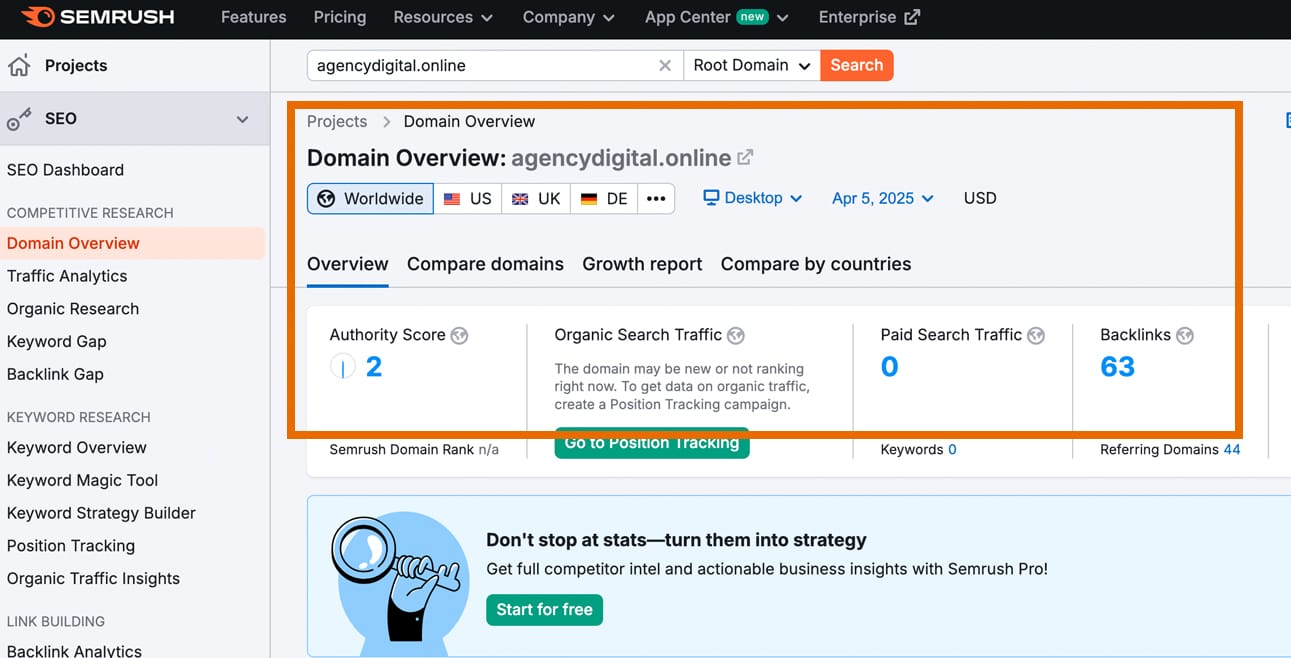Screen dimensions: 1291x658
Task: Open the Root Domain dropdown
Action: point(752,66)
